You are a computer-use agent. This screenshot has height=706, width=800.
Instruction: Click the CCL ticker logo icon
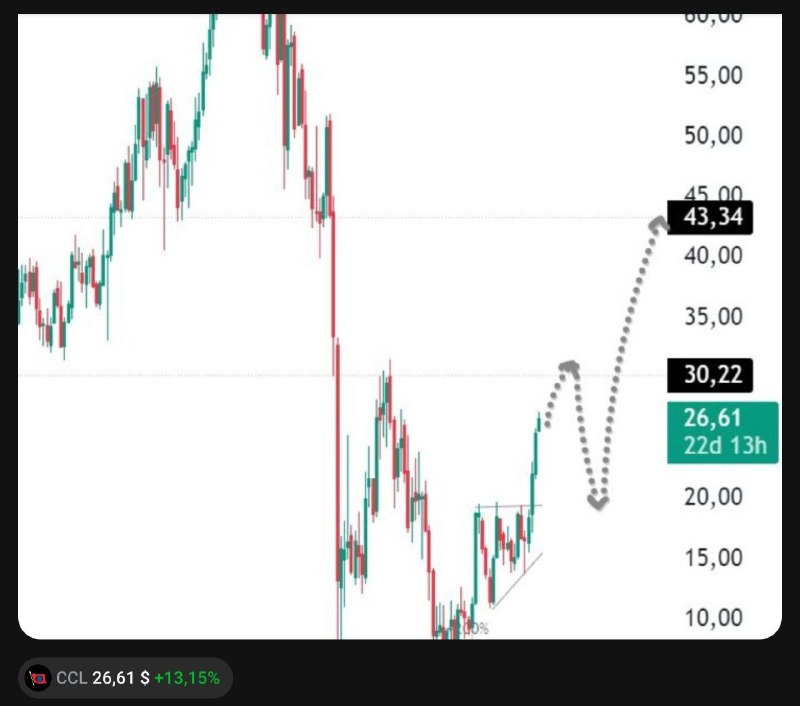[38, 678]
